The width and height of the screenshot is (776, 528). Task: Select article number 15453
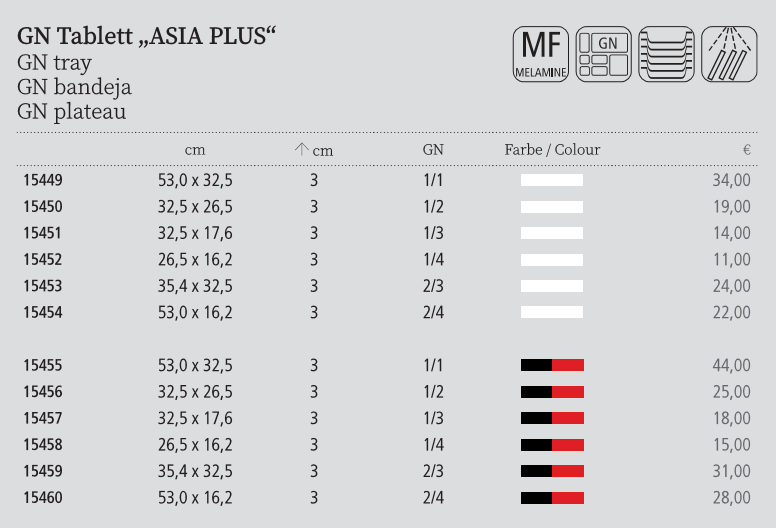click(x=42, y=286)
